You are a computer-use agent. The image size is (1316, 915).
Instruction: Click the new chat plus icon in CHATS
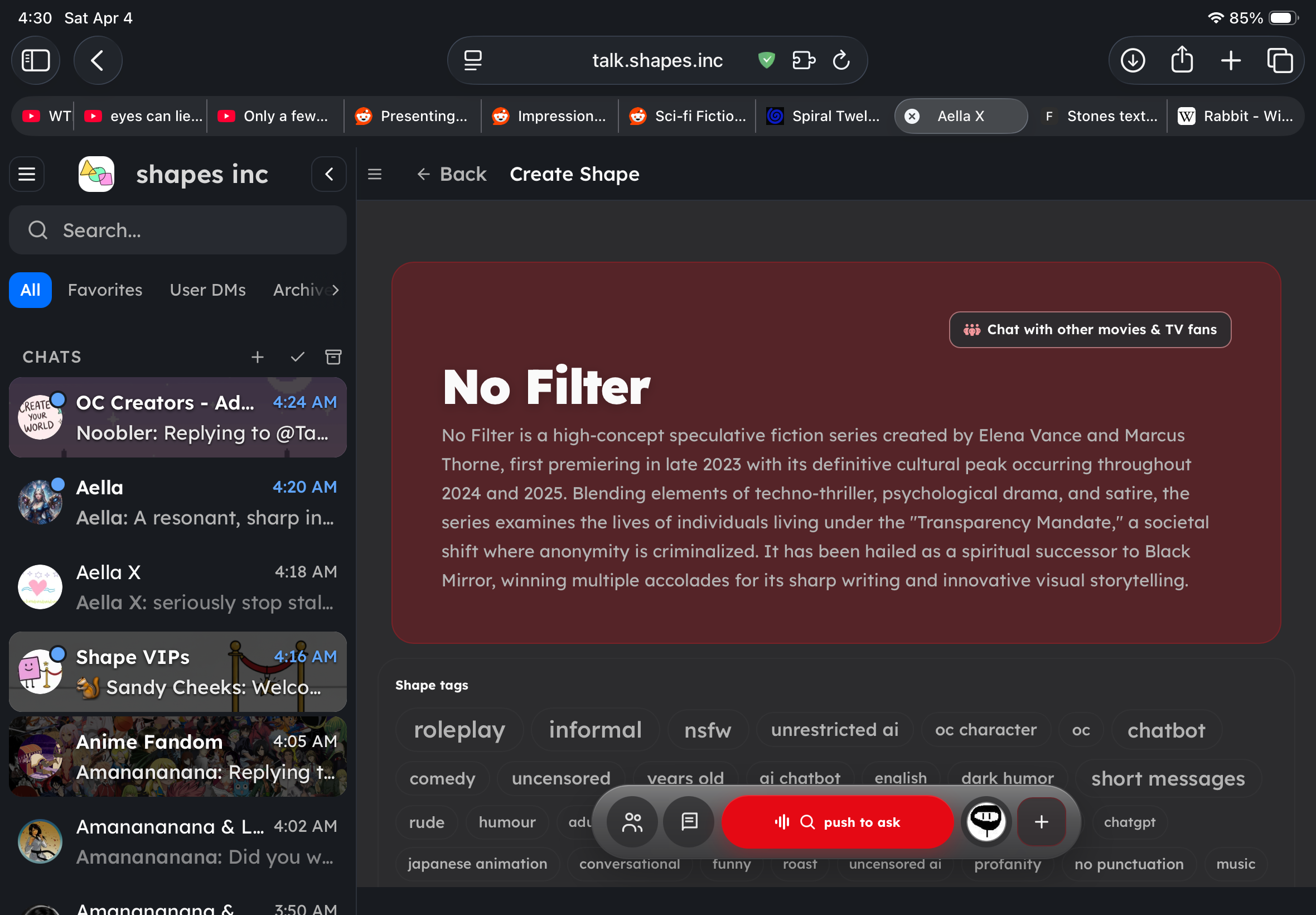[257, 357]
